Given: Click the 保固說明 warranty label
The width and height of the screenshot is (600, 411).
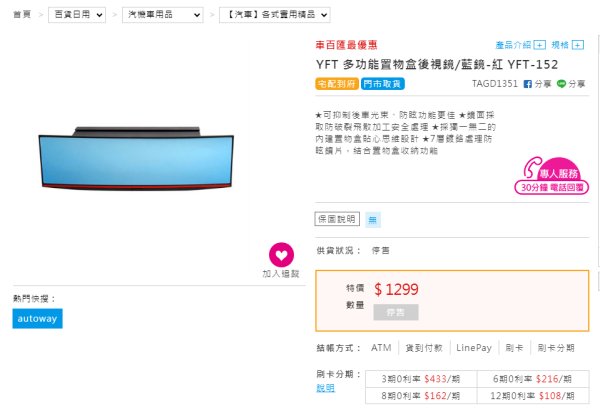Looking at the screenshot, I should click(x=336, y=219).
